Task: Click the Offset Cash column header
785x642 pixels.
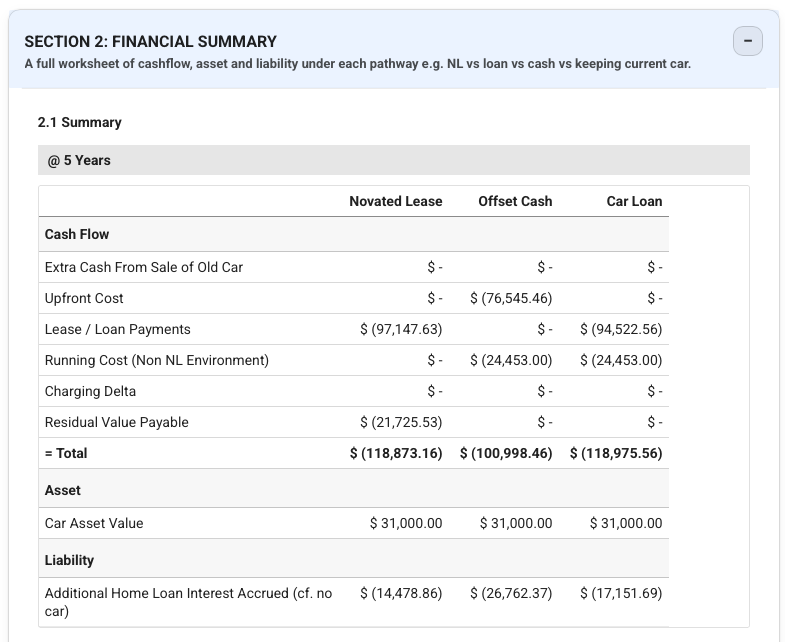Action: point(515,201)
